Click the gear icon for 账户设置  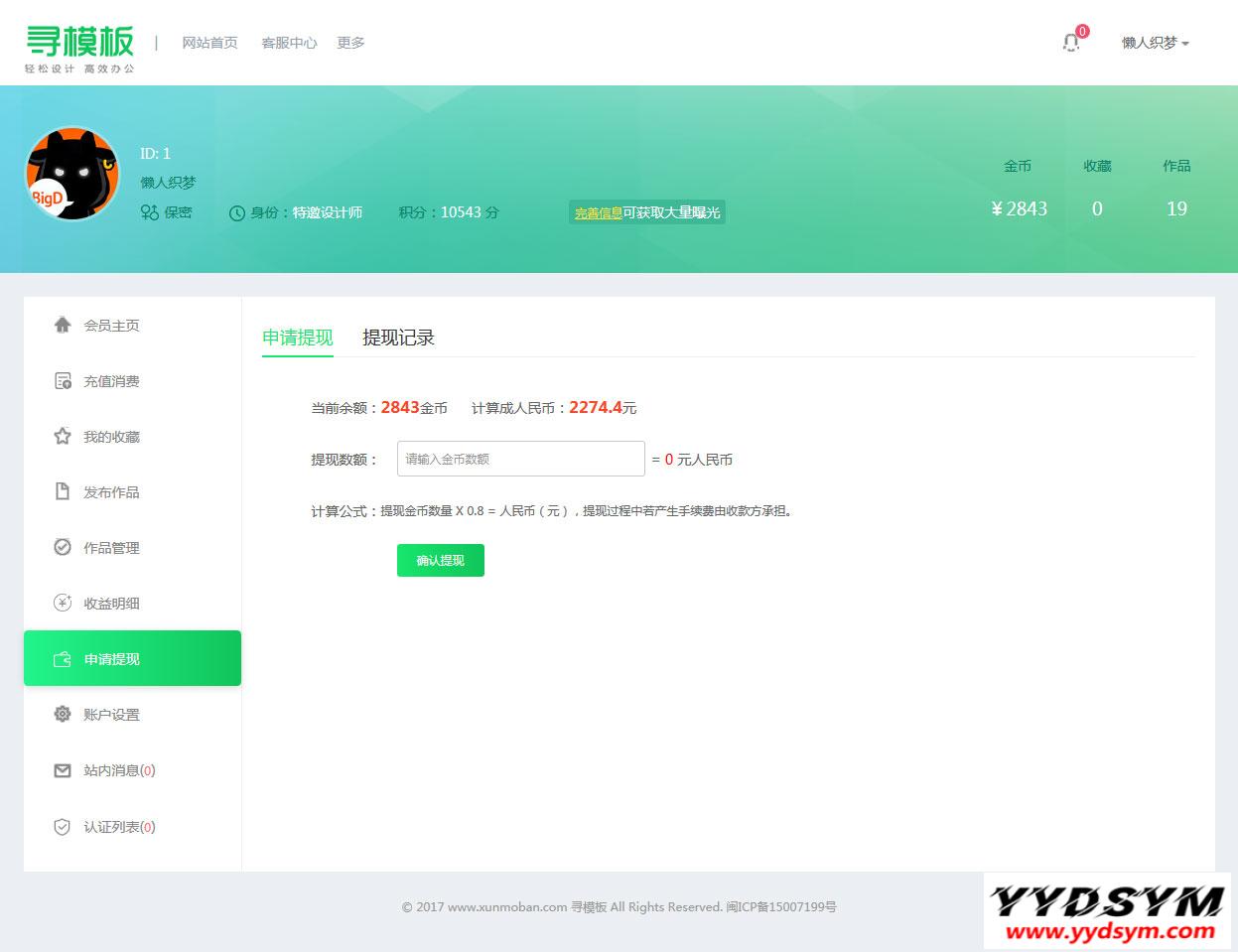tap(63, 714)
